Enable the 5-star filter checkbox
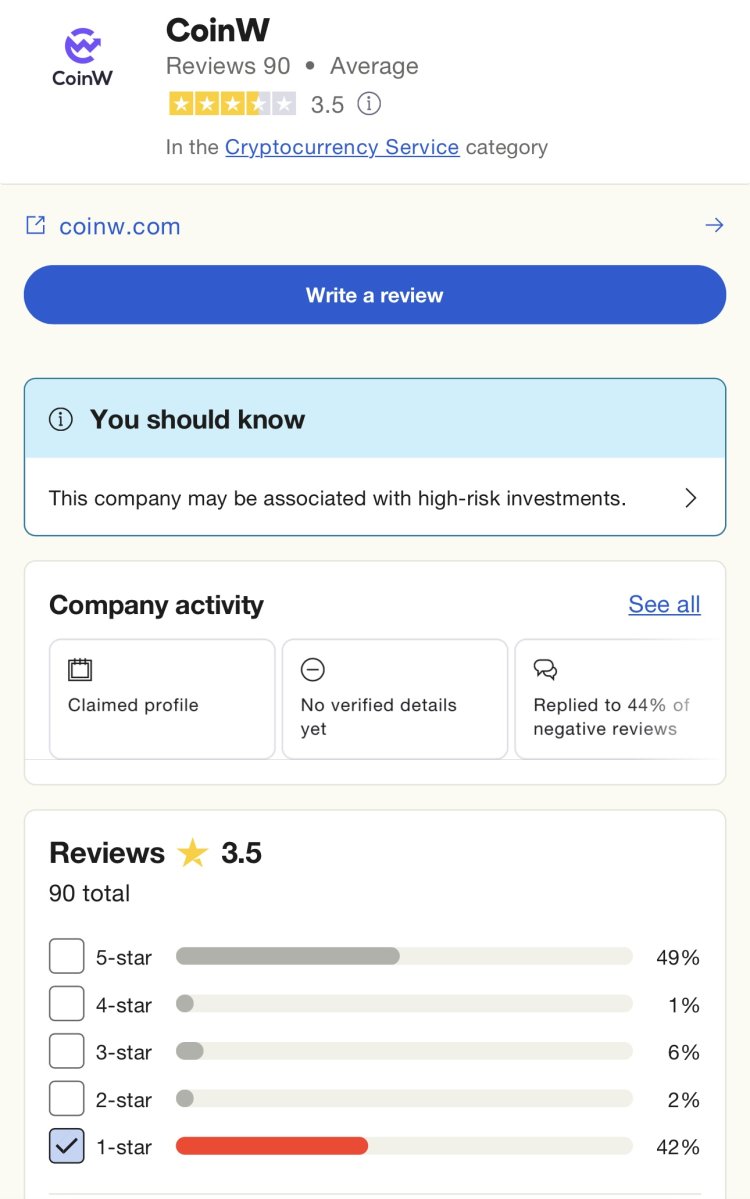The image size is (750, 1199). click(67, 957)
